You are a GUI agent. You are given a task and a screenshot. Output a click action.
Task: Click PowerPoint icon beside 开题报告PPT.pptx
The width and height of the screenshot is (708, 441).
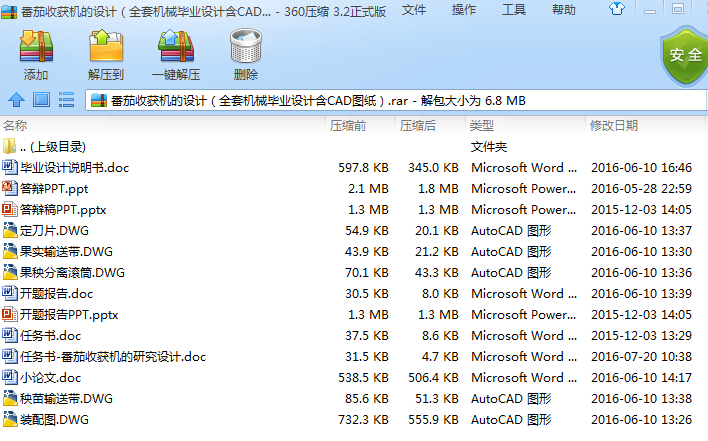point(9,314)
